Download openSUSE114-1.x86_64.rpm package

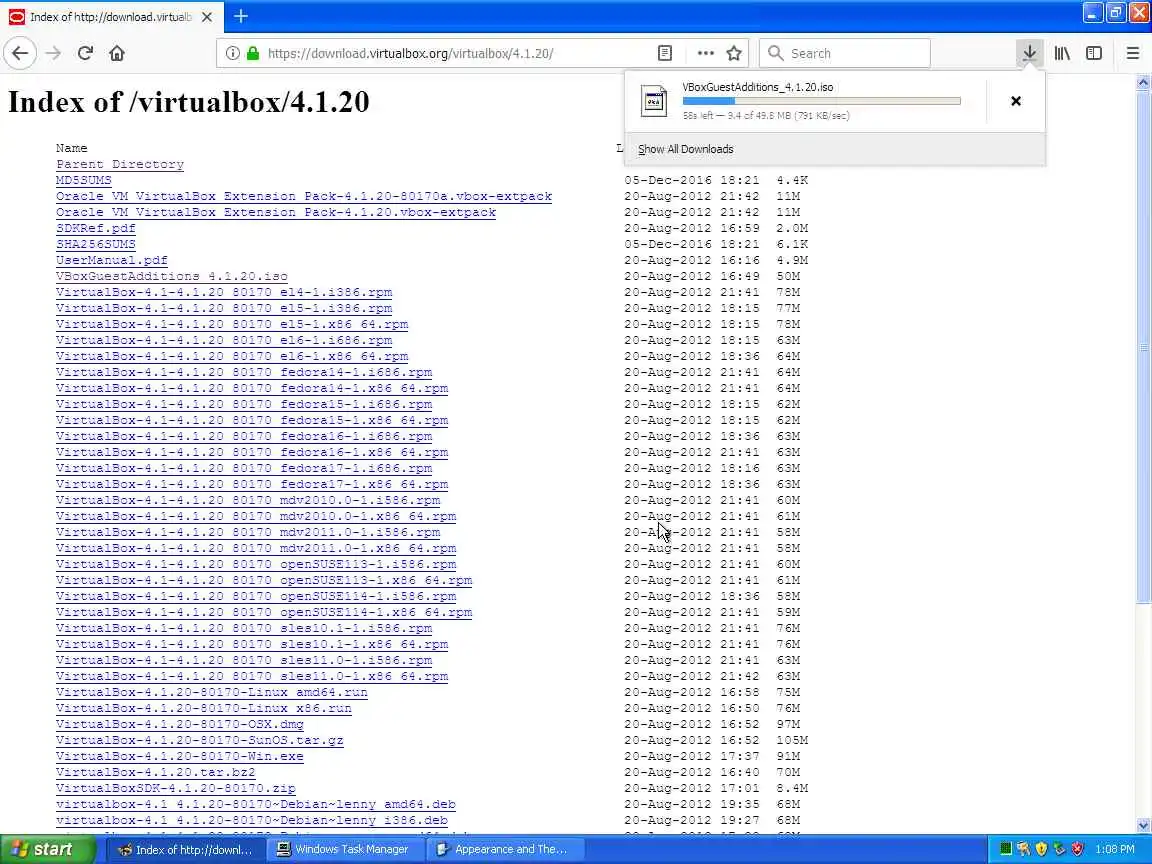(264, 612)
